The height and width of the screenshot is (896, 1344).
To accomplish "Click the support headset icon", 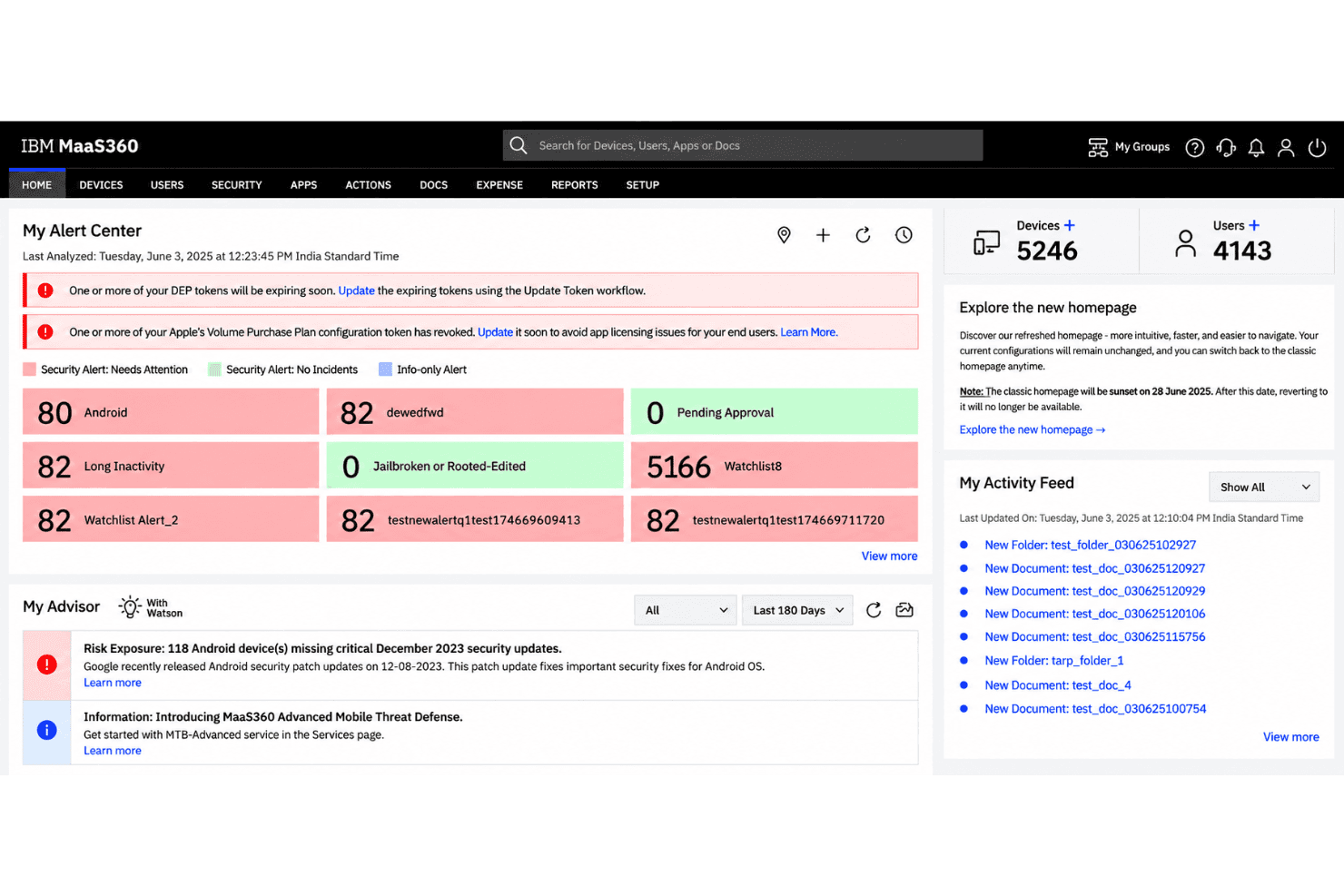I will (1226, 147).
